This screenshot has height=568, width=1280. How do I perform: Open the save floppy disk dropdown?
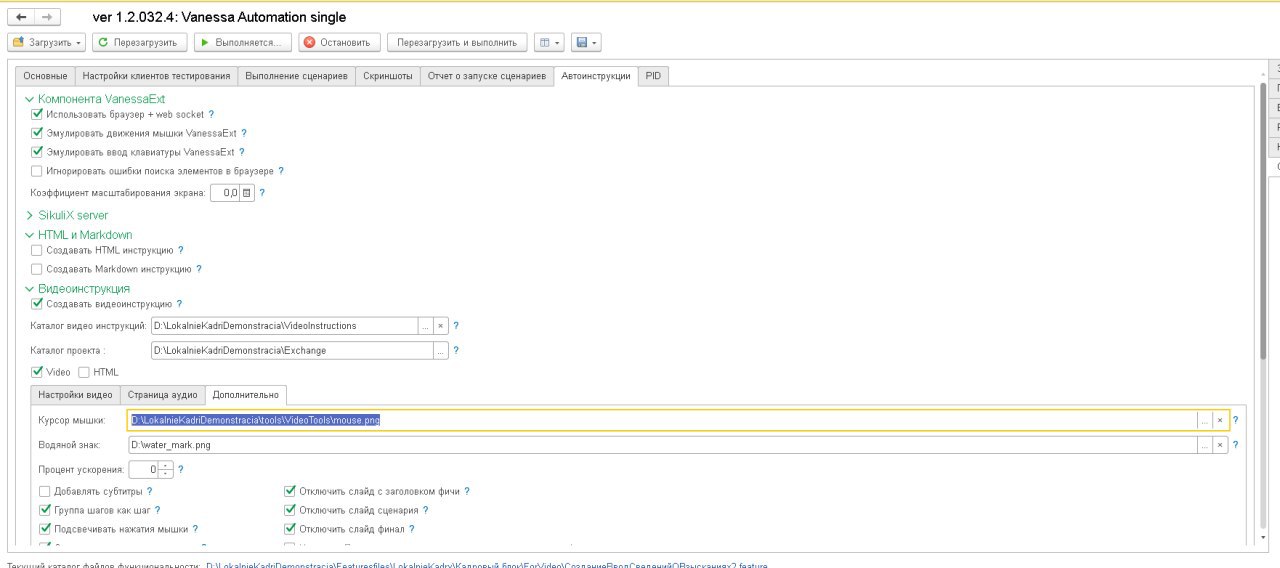[x=585, y=42]
